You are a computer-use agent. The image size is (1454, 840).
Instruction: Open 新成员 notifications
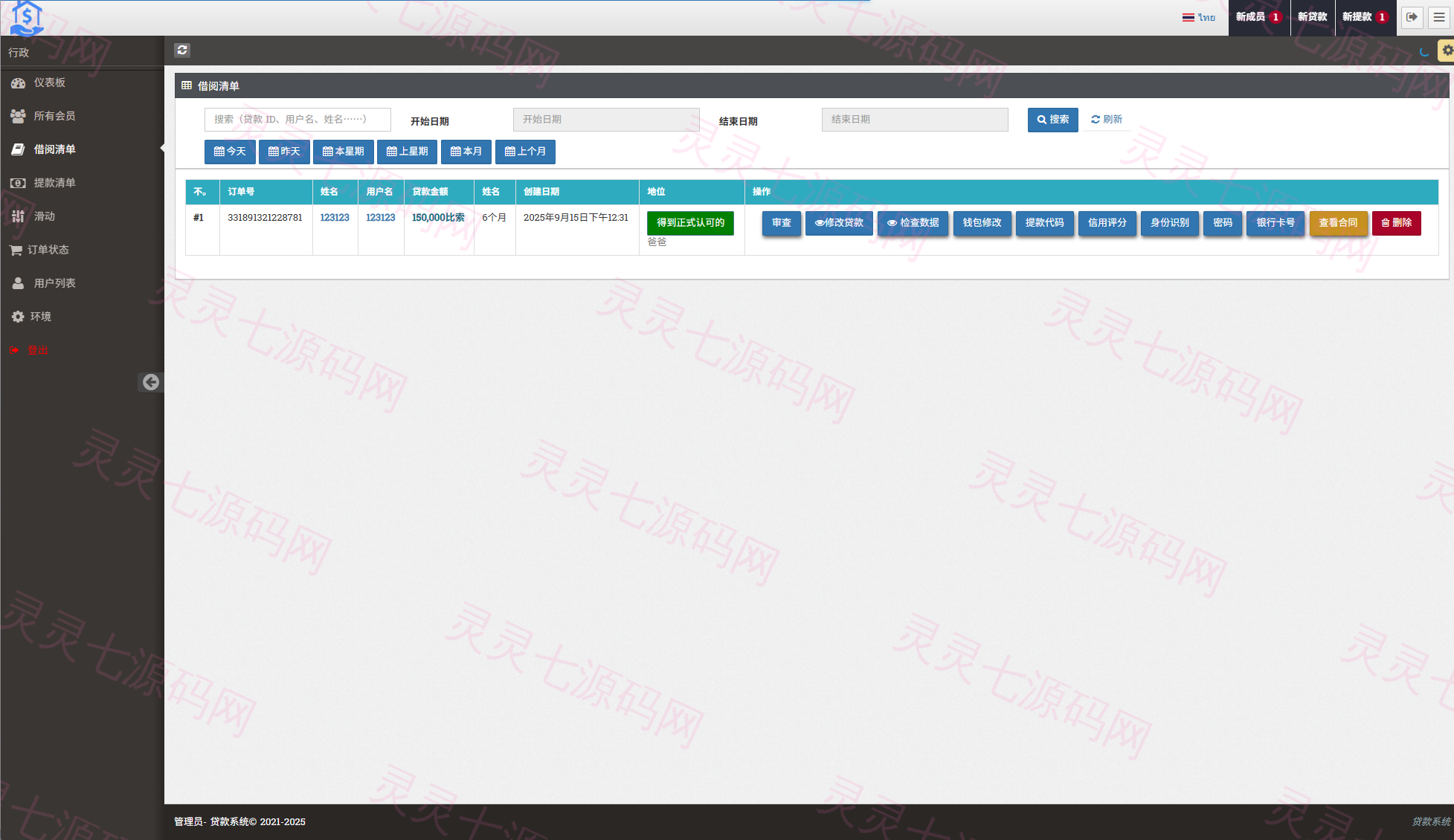click(1258, 17)
